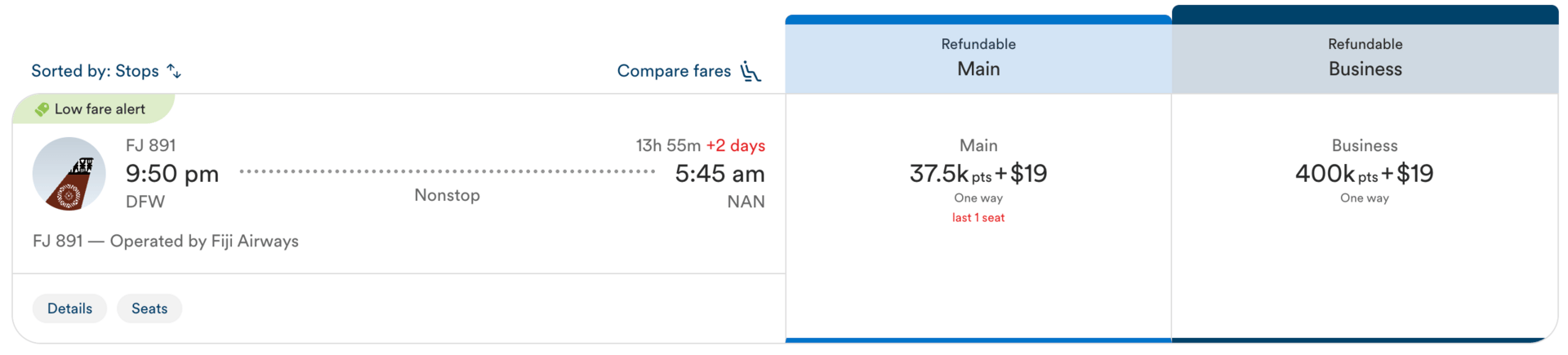Viewport: 1568px width, 355px height.
Task: Click the 5:45 am arrival time
Action: (719, 174)
